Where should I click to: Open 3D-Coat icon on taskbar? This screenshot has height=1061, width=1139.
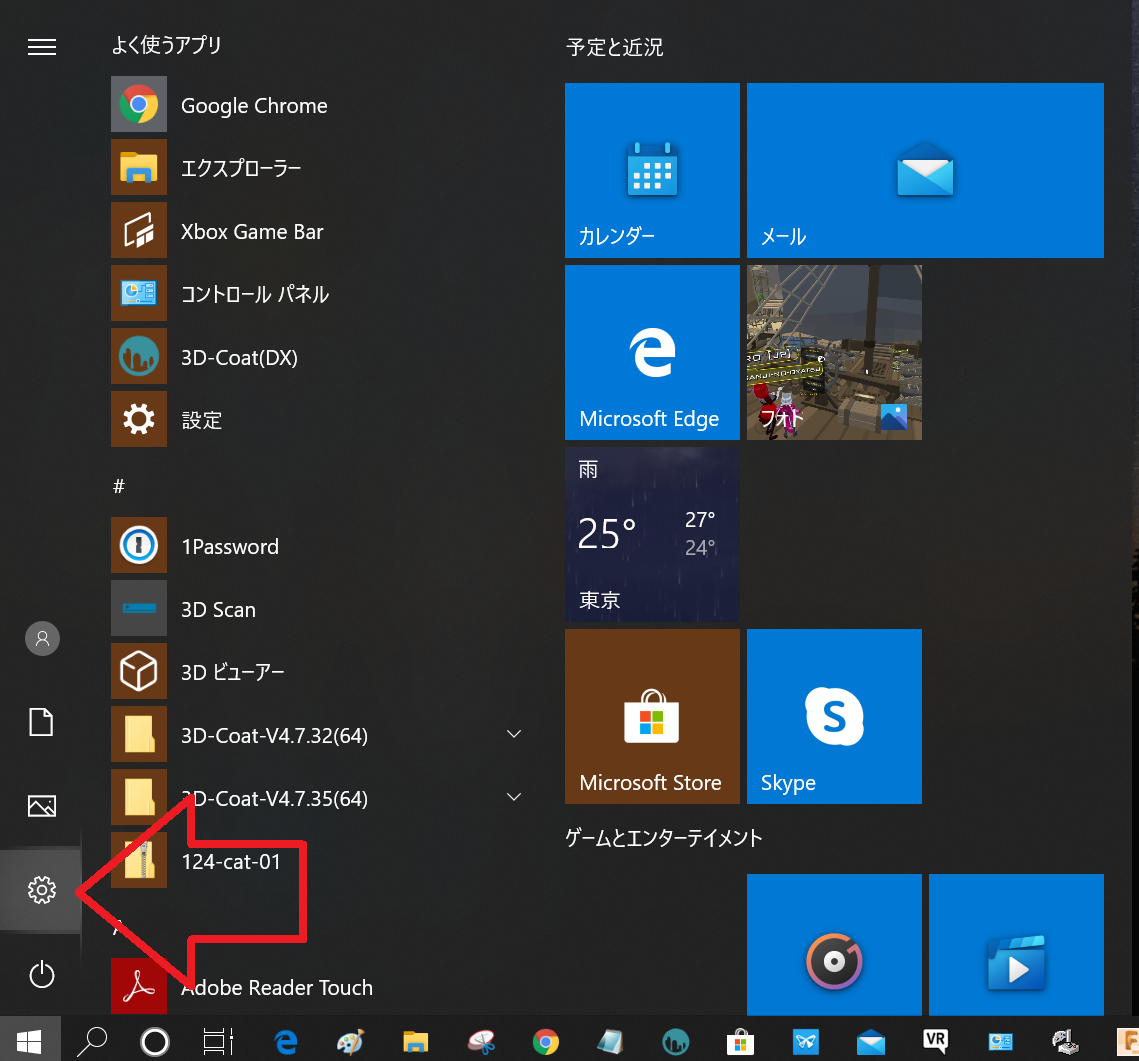pyautogui.click(x=676, y=1043)
